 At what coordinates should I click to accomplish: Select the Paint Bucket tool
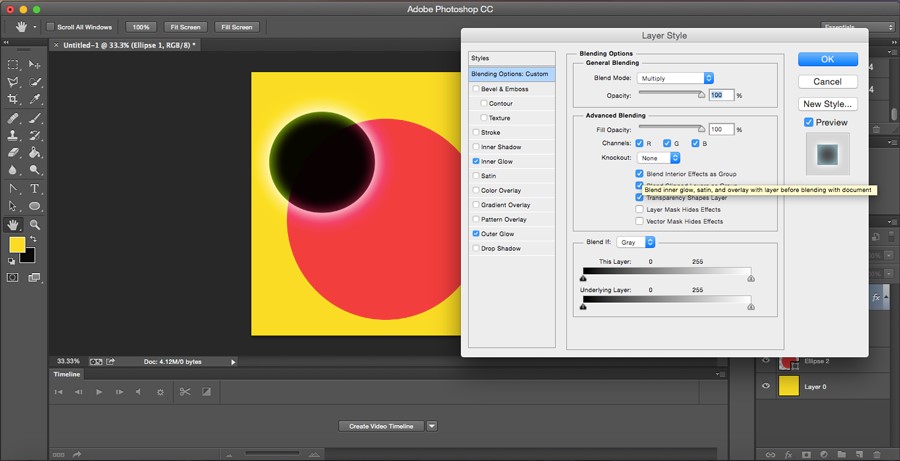(x=34, y=153)
